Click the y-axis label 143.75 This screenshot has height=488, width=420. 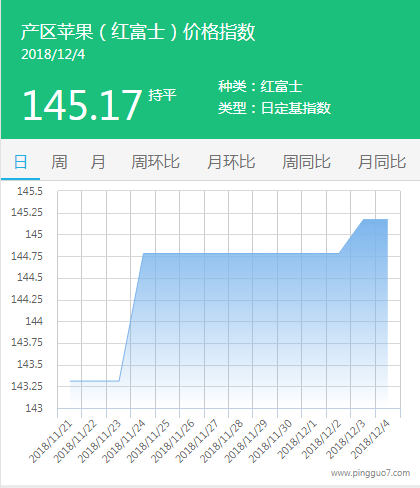27,342
